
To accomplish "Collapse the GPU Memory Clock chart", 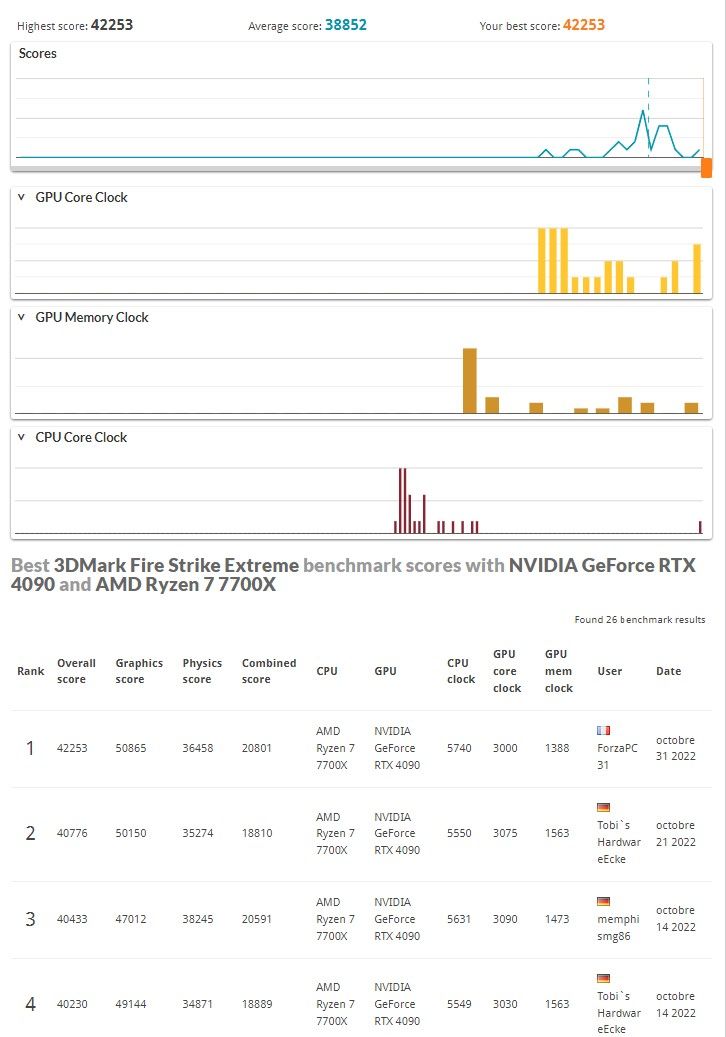I will pyautogui.click(x=21, y=317).
